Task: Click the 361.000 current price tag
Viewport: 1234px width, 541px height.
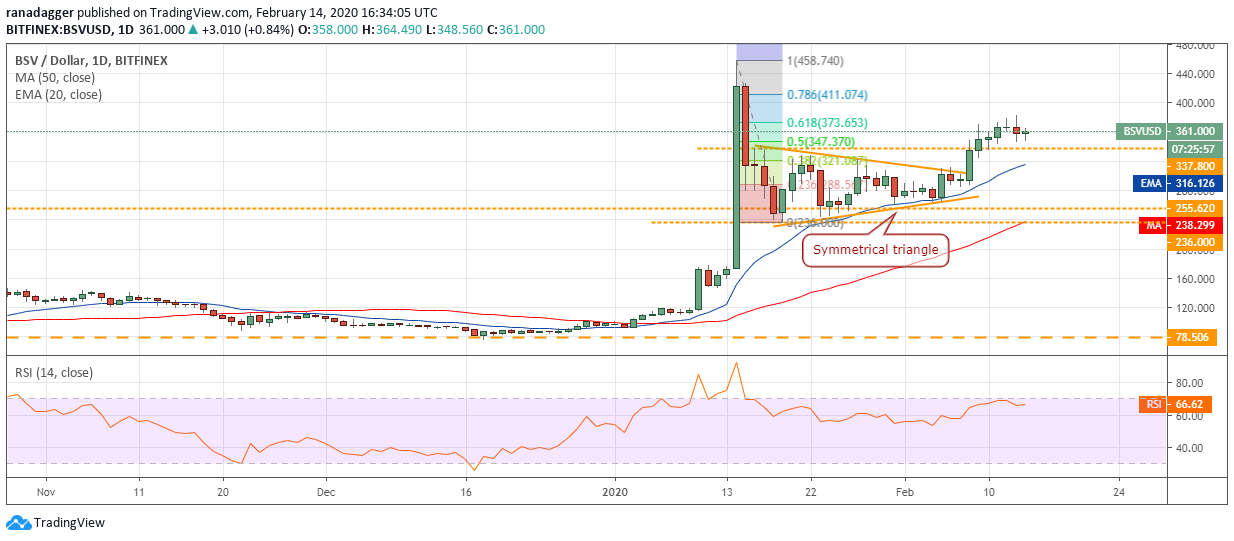Action: click(x=1195, y=131)
